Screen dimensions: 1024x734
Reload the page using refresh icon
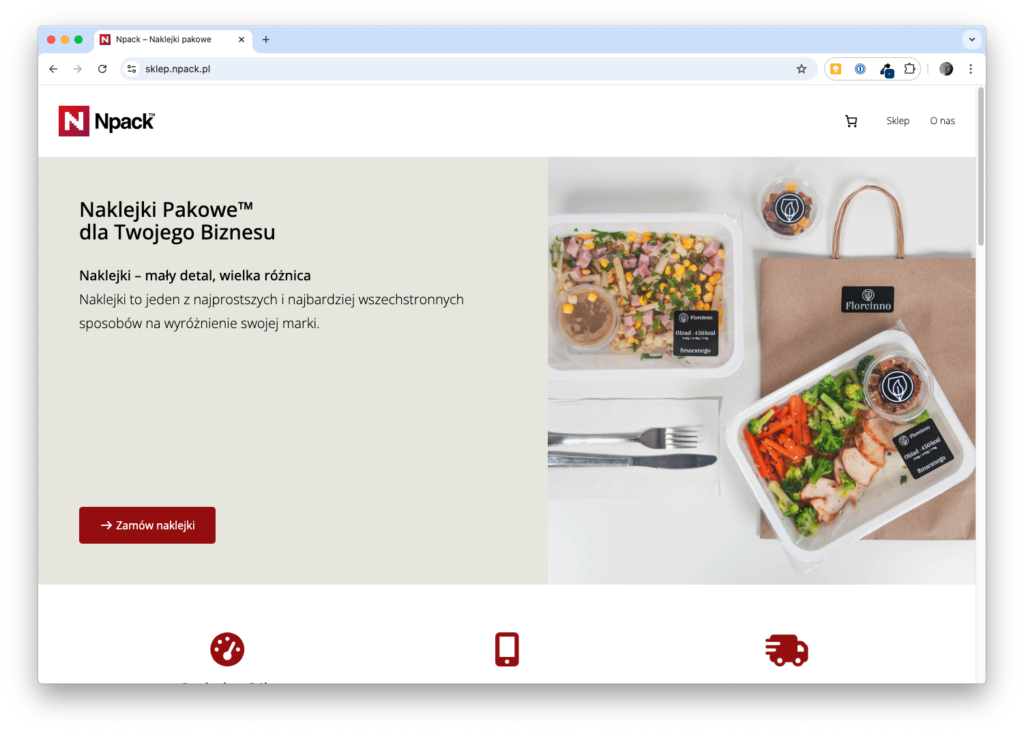[103, 69]
